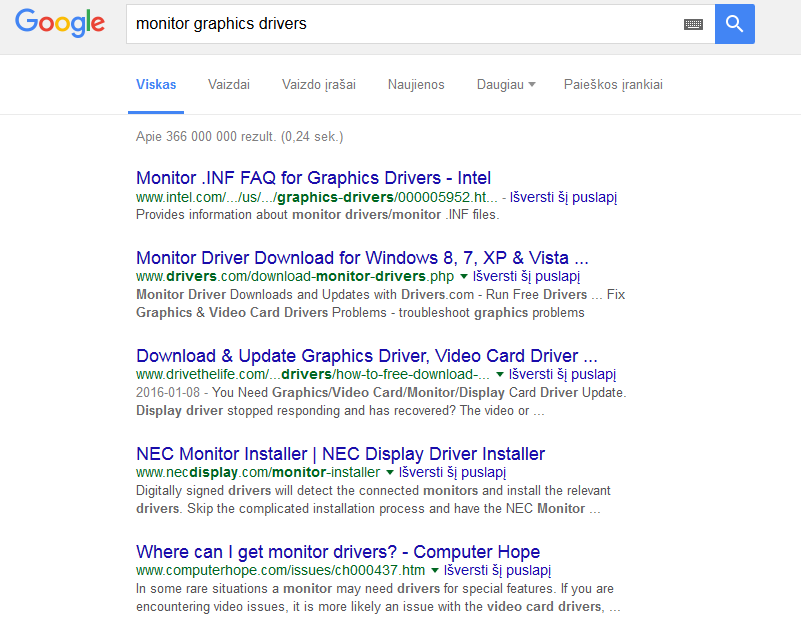Translate the drivethelife.com result page

(x=562, y=374)
